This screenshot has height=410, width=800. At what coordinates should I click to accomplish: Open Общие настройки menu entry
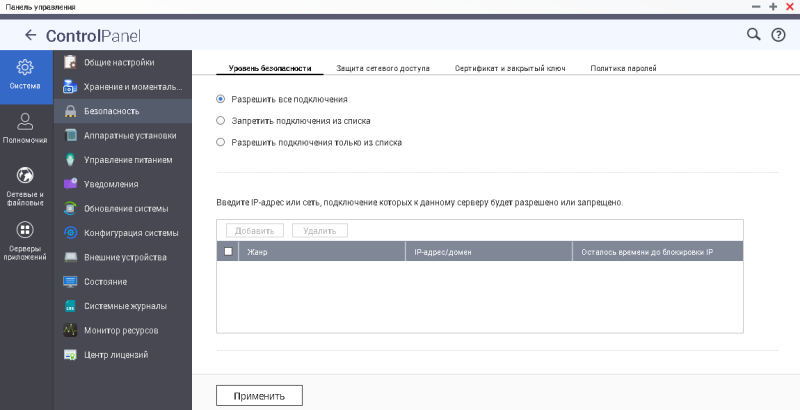point(119,62)
